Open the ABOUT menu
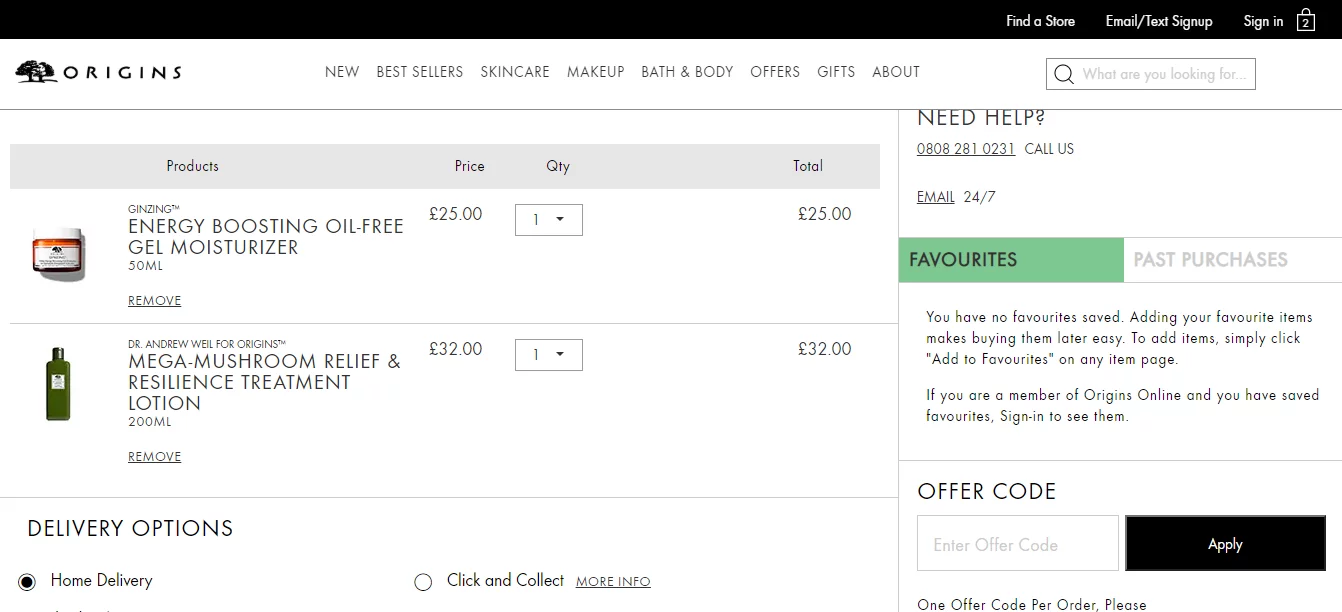 [x=896, y=72]
